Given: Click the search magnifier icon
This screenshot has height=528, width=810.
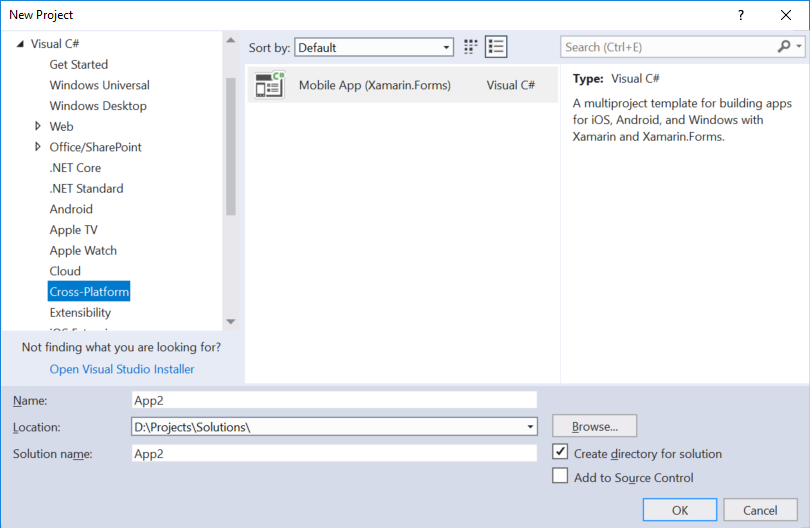Looking at the screenshot, I should (x=784, y=46).
